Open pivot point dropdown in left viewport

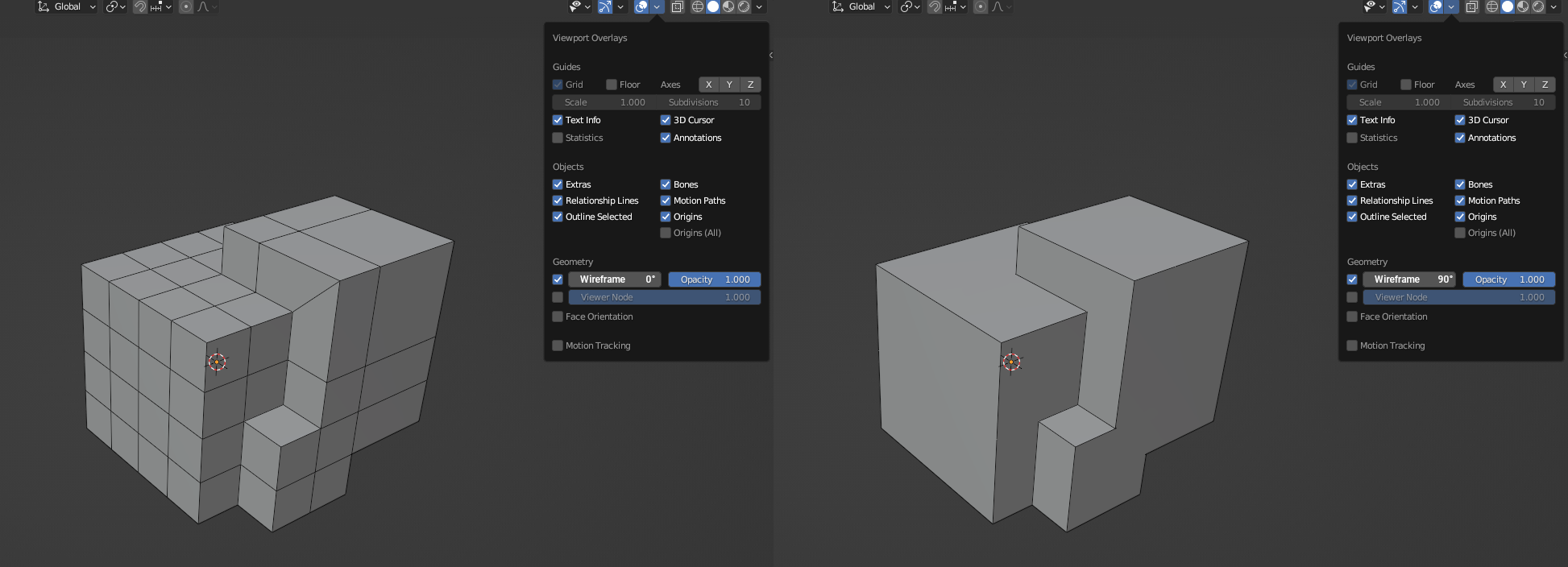click(x=115, y=6)
